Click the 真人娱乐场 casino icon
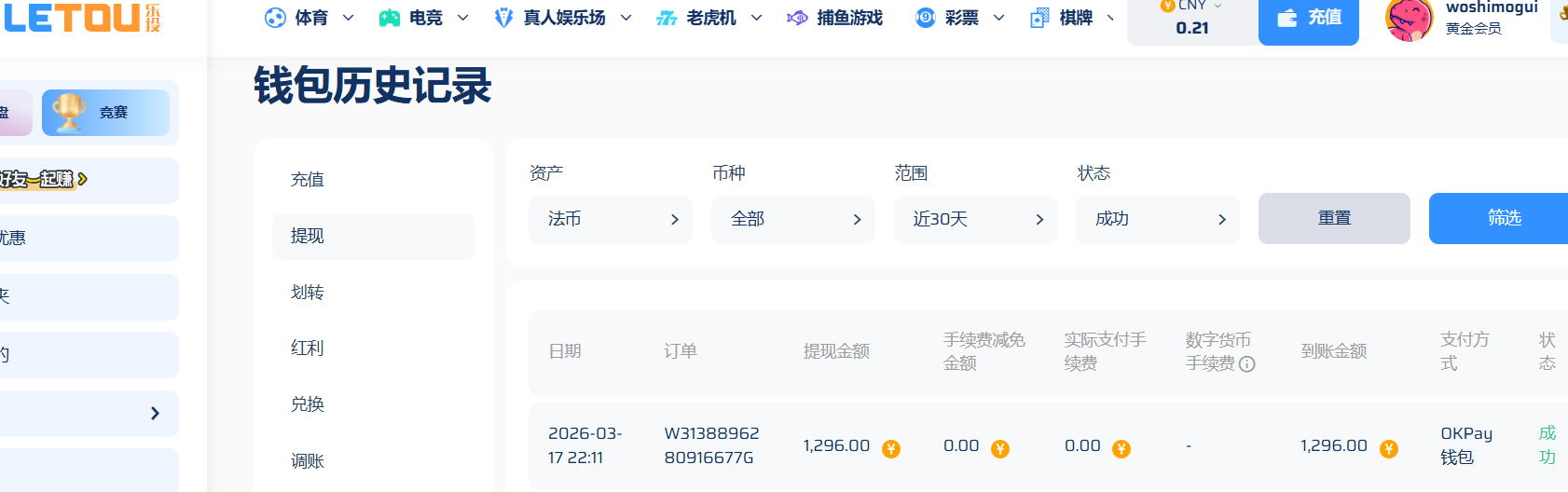 tap(503, 18)
